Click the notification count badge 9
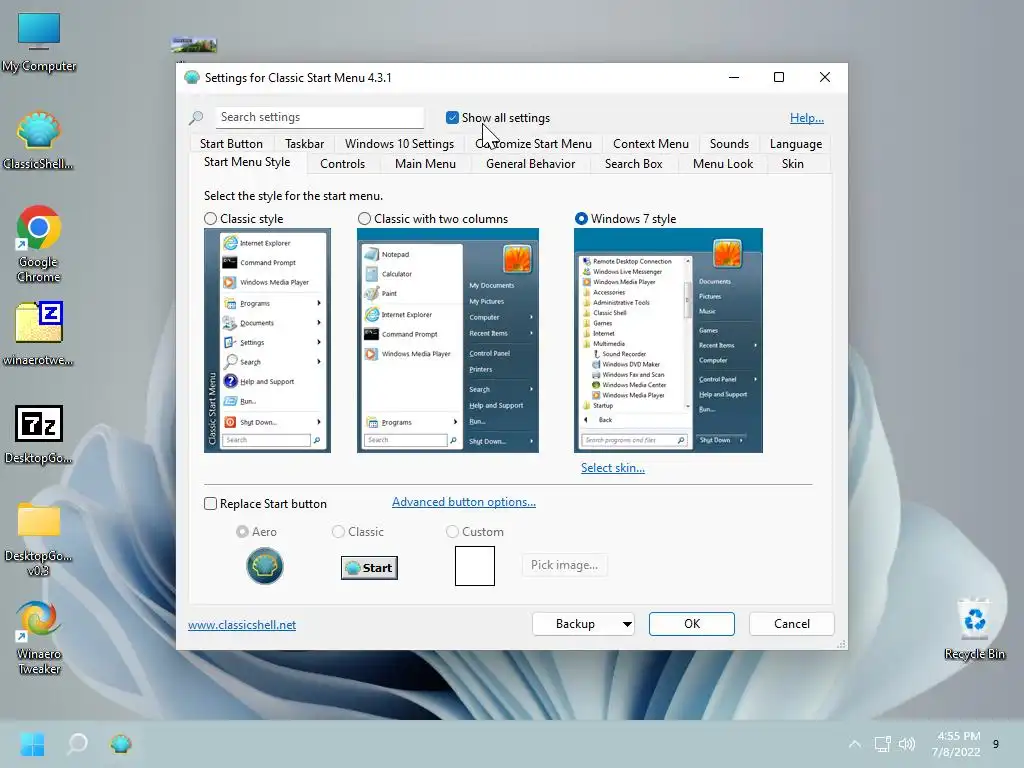The image size is (1024, 768). pyautogui.click(x=995, y=744)
